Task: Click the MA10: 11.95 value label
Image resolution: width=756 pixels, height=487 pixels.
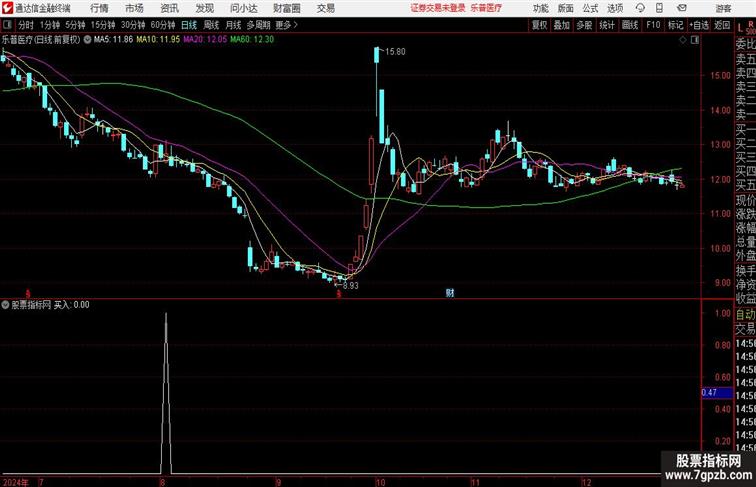Action: pos(158,40)
